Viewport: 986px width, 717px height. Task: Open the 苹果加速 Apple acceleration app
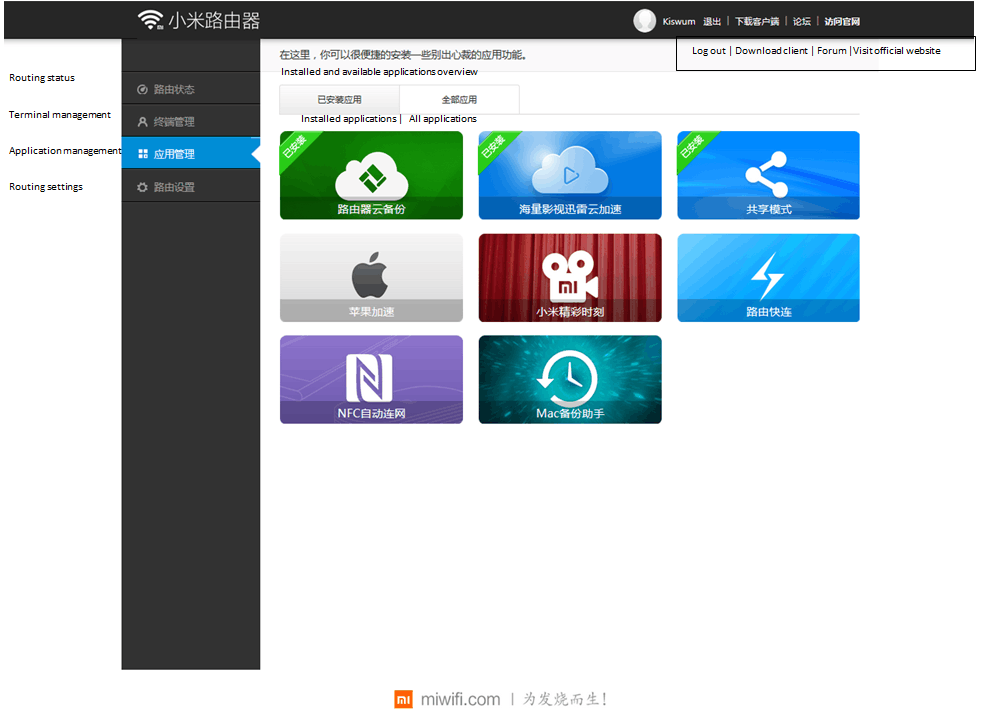pyautogui.click(x=371, y=278)
